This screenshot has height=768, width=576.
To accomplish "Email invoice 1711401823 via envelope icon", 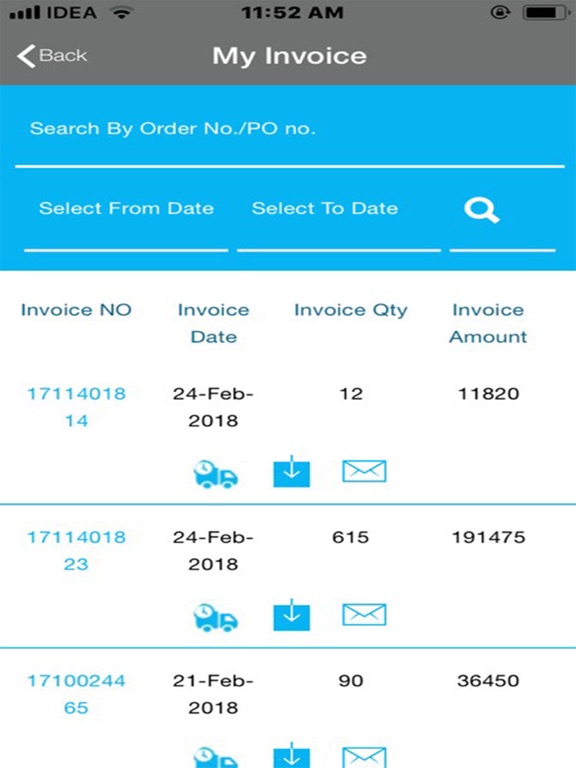I will [x=364, y=615].
